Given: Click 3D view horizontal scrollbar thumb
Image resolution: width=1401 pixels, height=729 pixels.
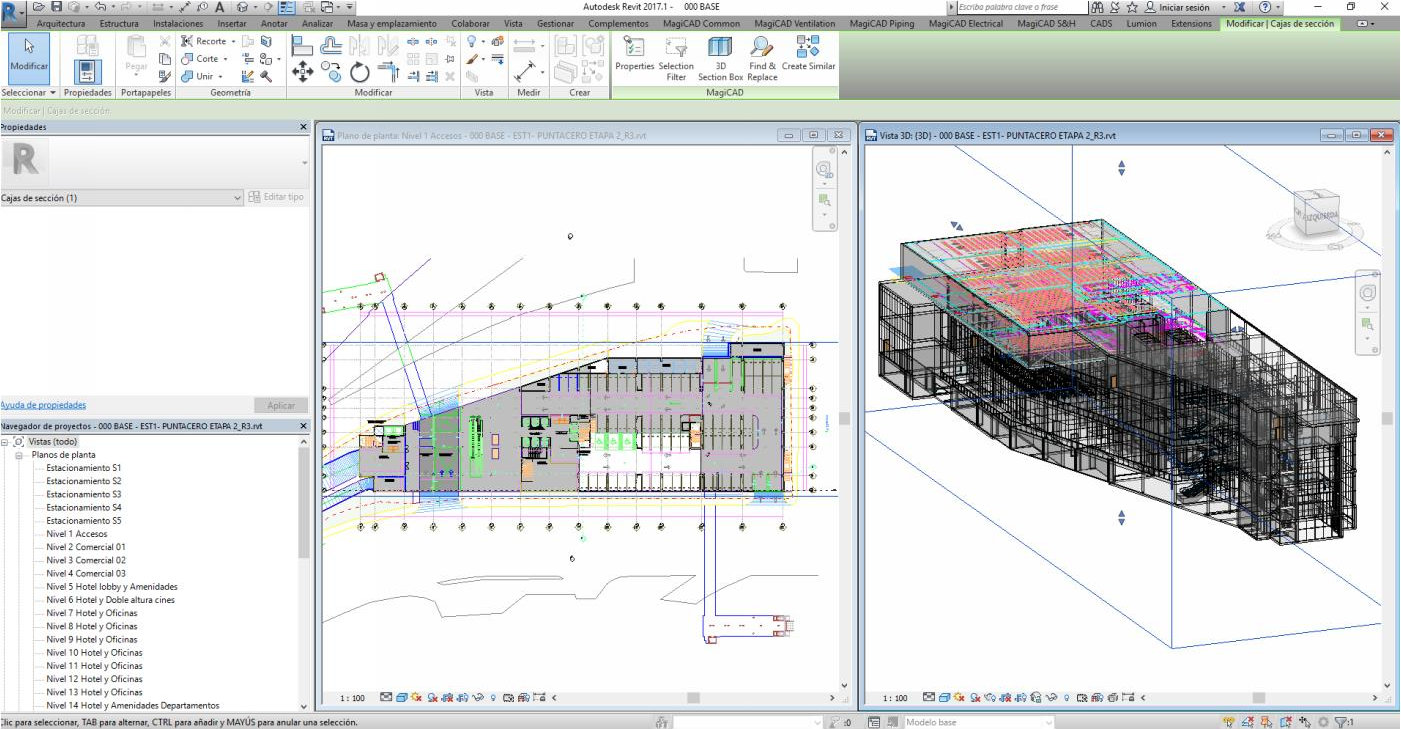Looking at the screenshot, I should tap(1258, 698).
